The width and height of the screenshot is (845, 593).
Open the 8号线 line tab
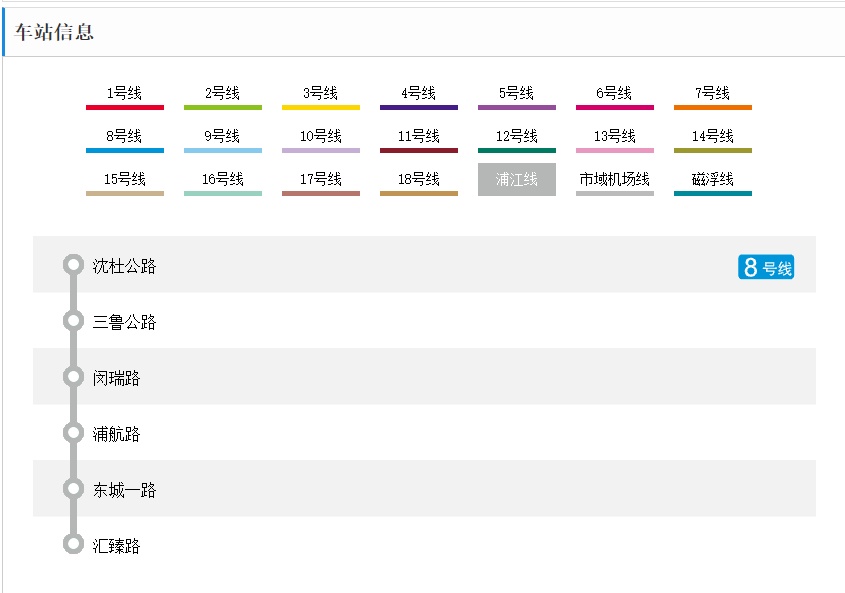tap(124, 137)
